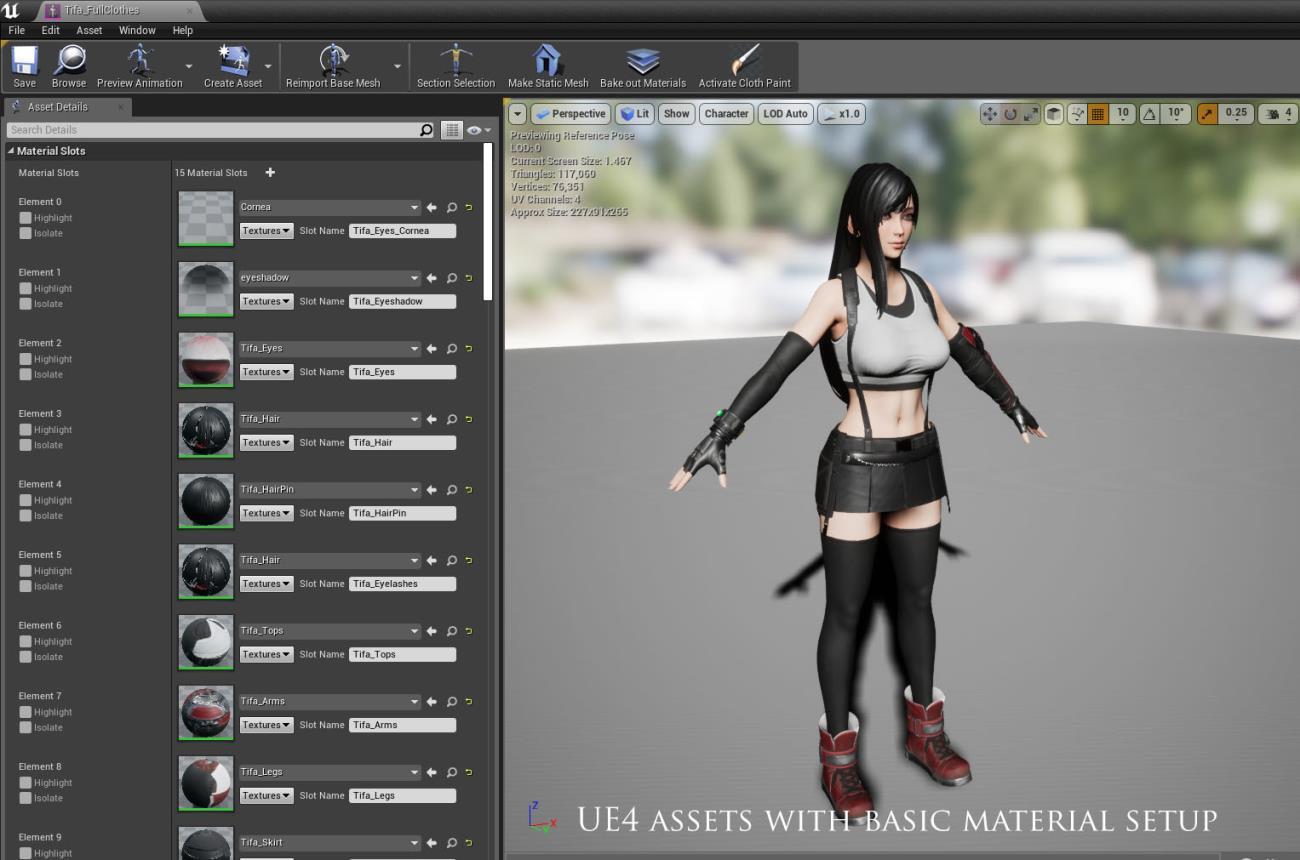This screenshot has width=1300, height=860.
Task: Open the viewport options dropdown arrow
Action: click(x=517, y=114)
